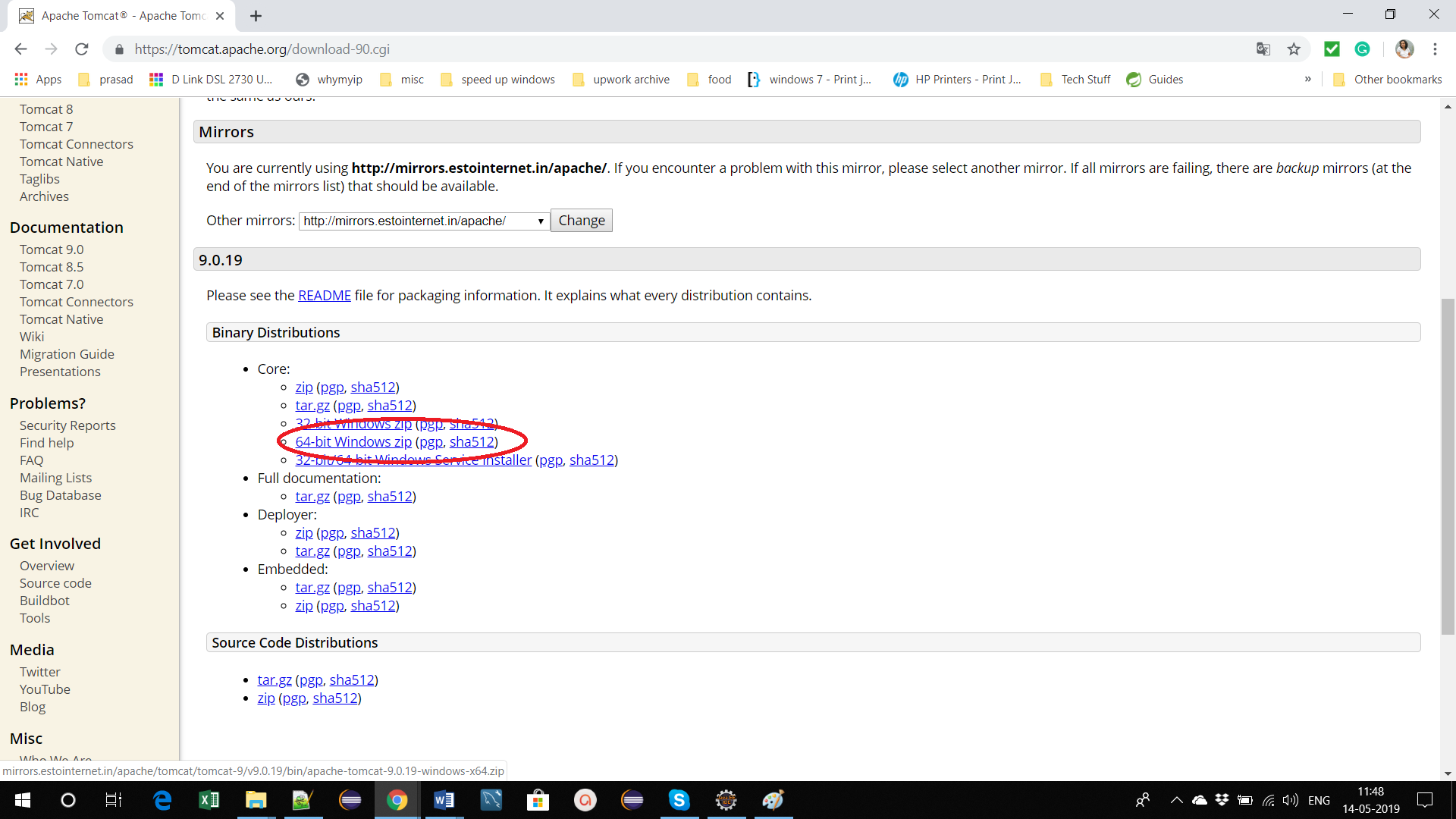Bookmark this page with the star icon
The image size is (1456, 819).
(1294, 49)
